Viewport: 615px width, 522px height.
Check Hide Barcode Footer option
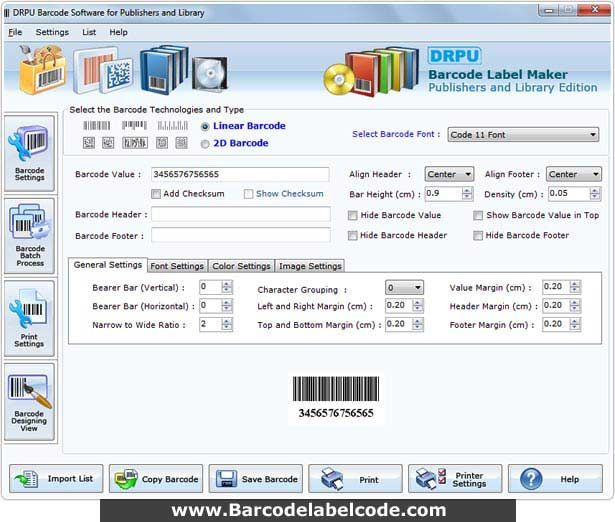478,235
